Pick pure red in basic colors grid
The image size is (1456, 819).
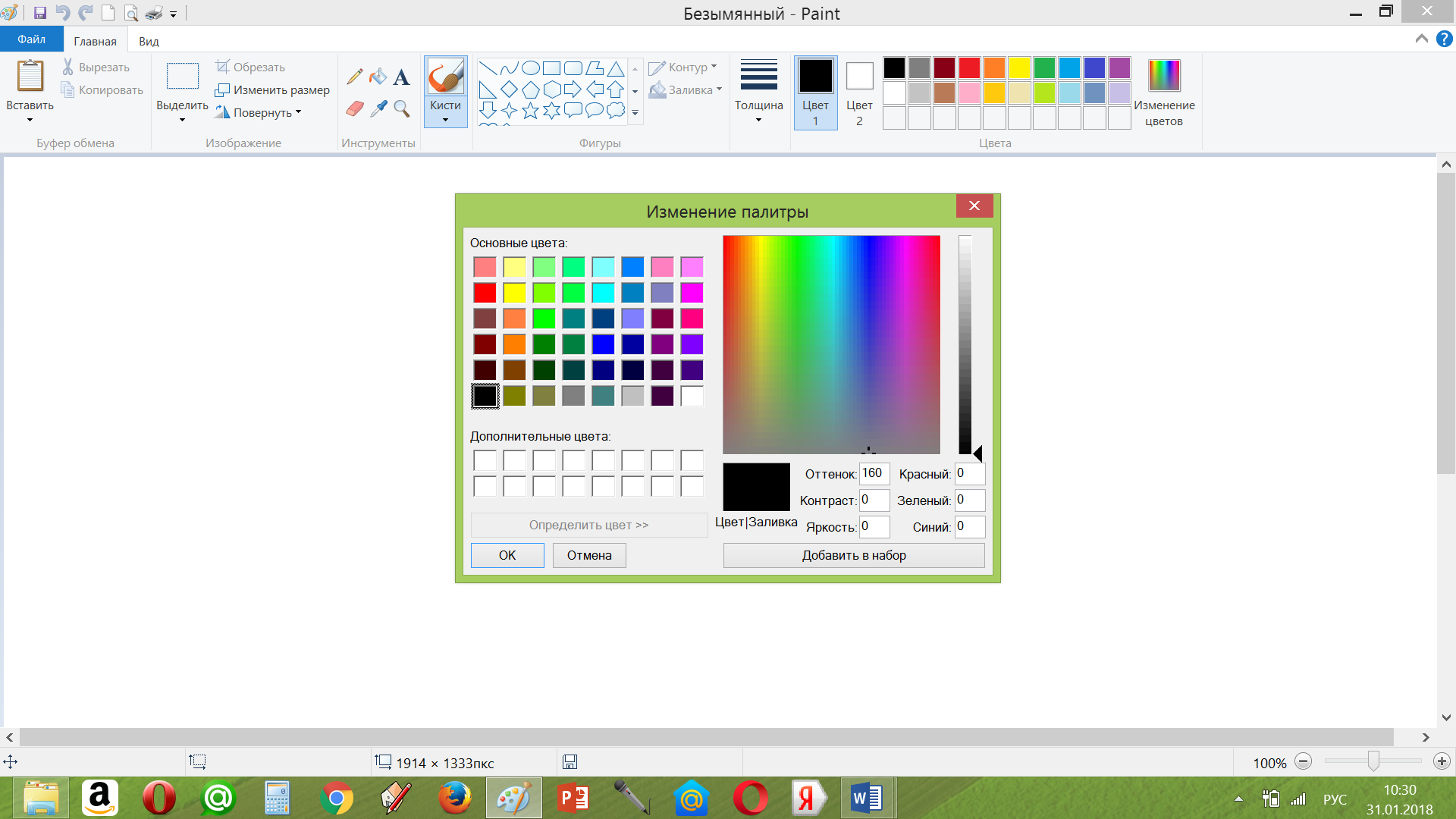click(x=485, y=293)
